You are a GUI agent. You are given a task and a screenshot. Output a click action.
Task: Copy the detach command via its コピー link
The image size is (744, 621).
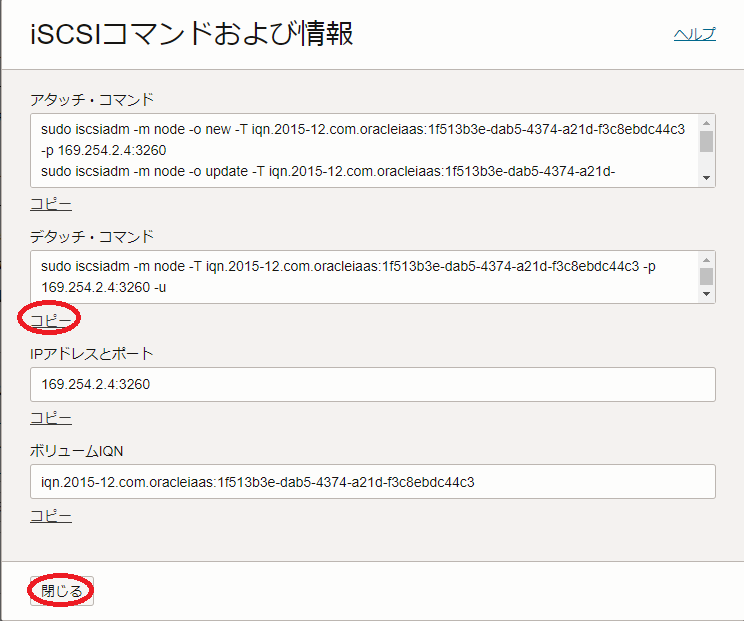pos(50,320)
